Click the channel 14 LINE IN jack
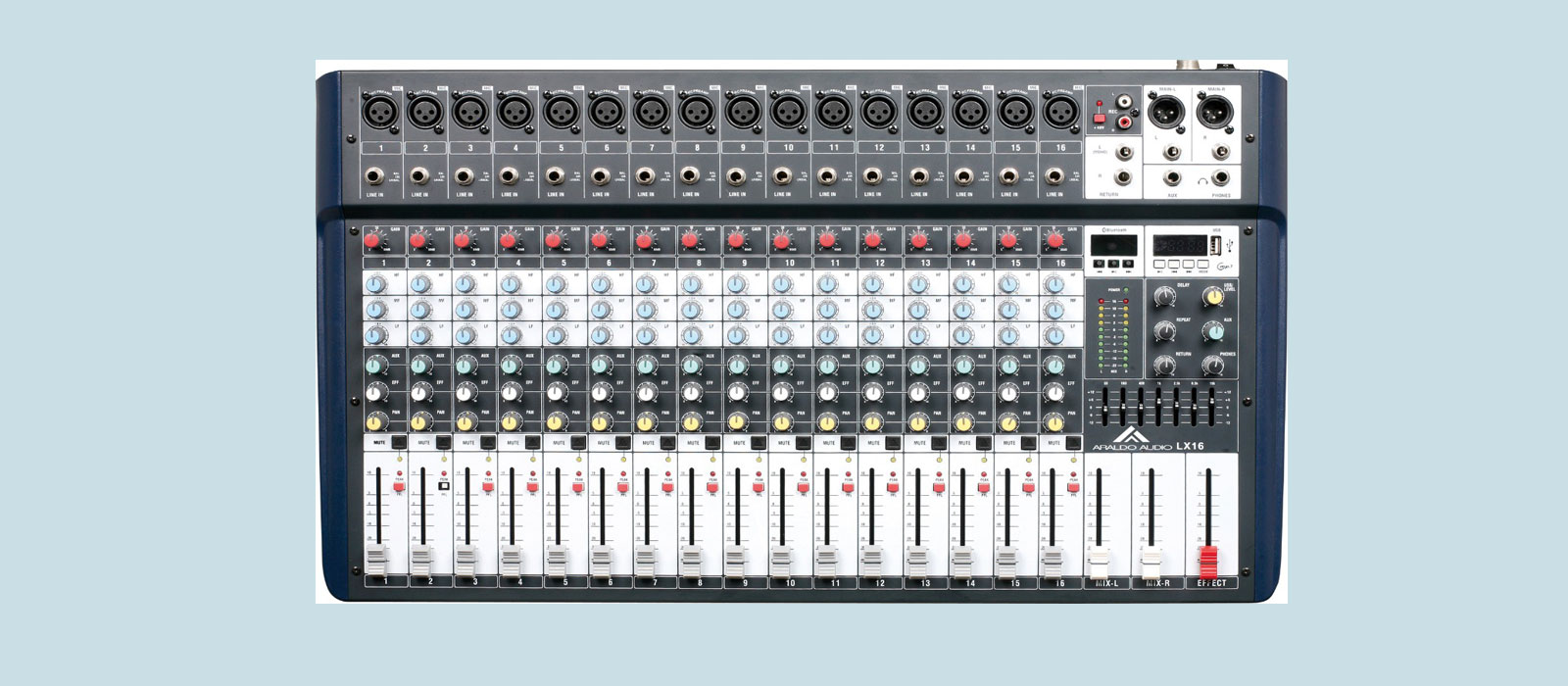This screenshot has width=1568, height=686. coord(963,176)
